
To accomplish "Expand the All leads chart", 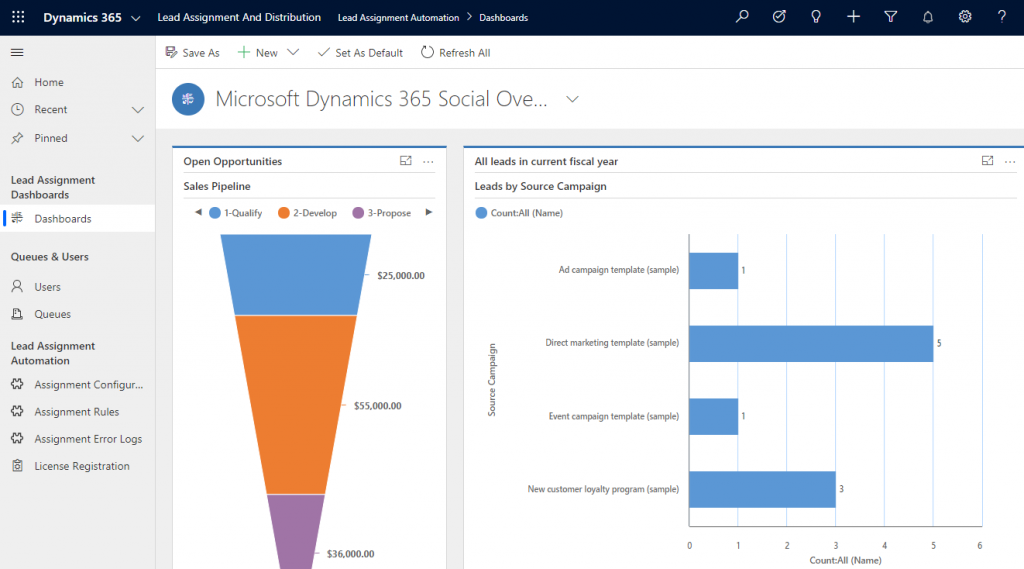I will (x=987, y=161).
